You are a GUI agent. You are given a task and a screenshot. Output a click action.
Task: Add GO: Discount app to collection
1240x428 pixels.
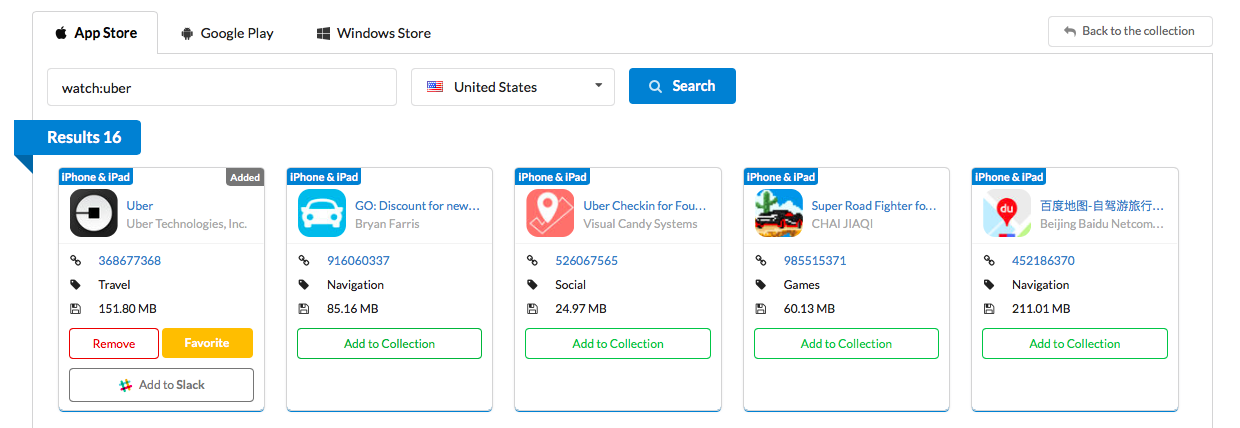(389, 343)
